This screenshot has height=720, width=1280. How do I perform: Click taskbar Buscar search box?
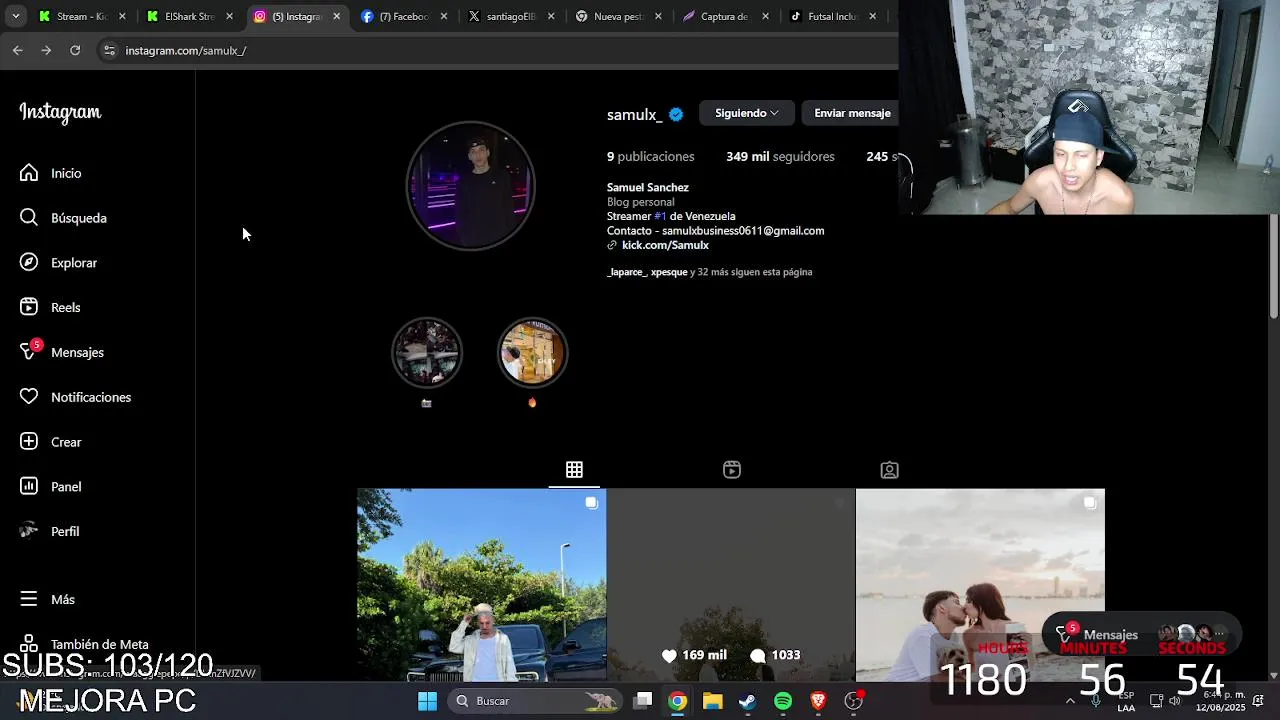(x=536, y=701)
